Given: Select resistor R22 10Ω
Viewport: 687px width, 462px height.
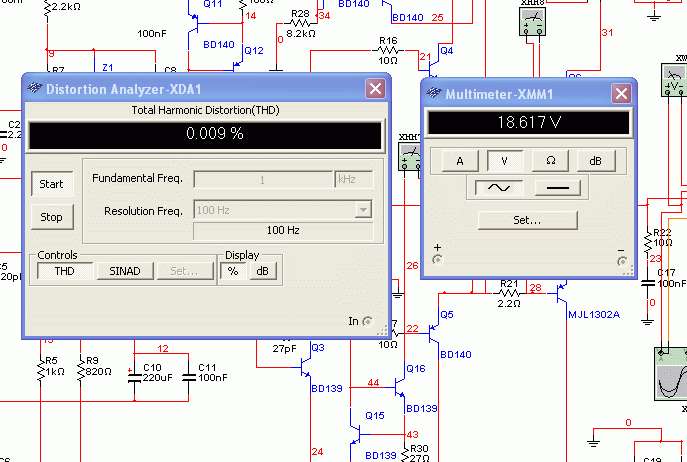Looking at the screenshot, I should click(648, 242).
